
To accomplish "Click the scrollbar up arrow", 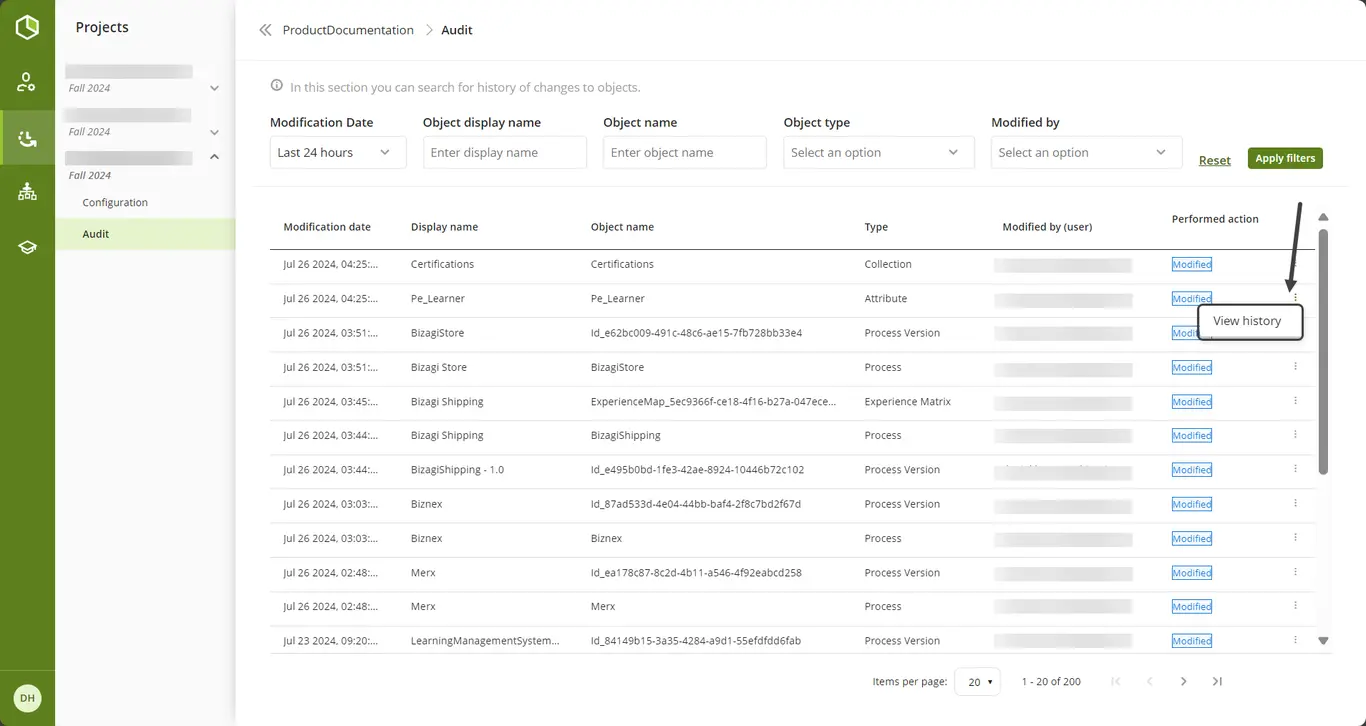I will pyautogui.click(x=1323, y=217).
